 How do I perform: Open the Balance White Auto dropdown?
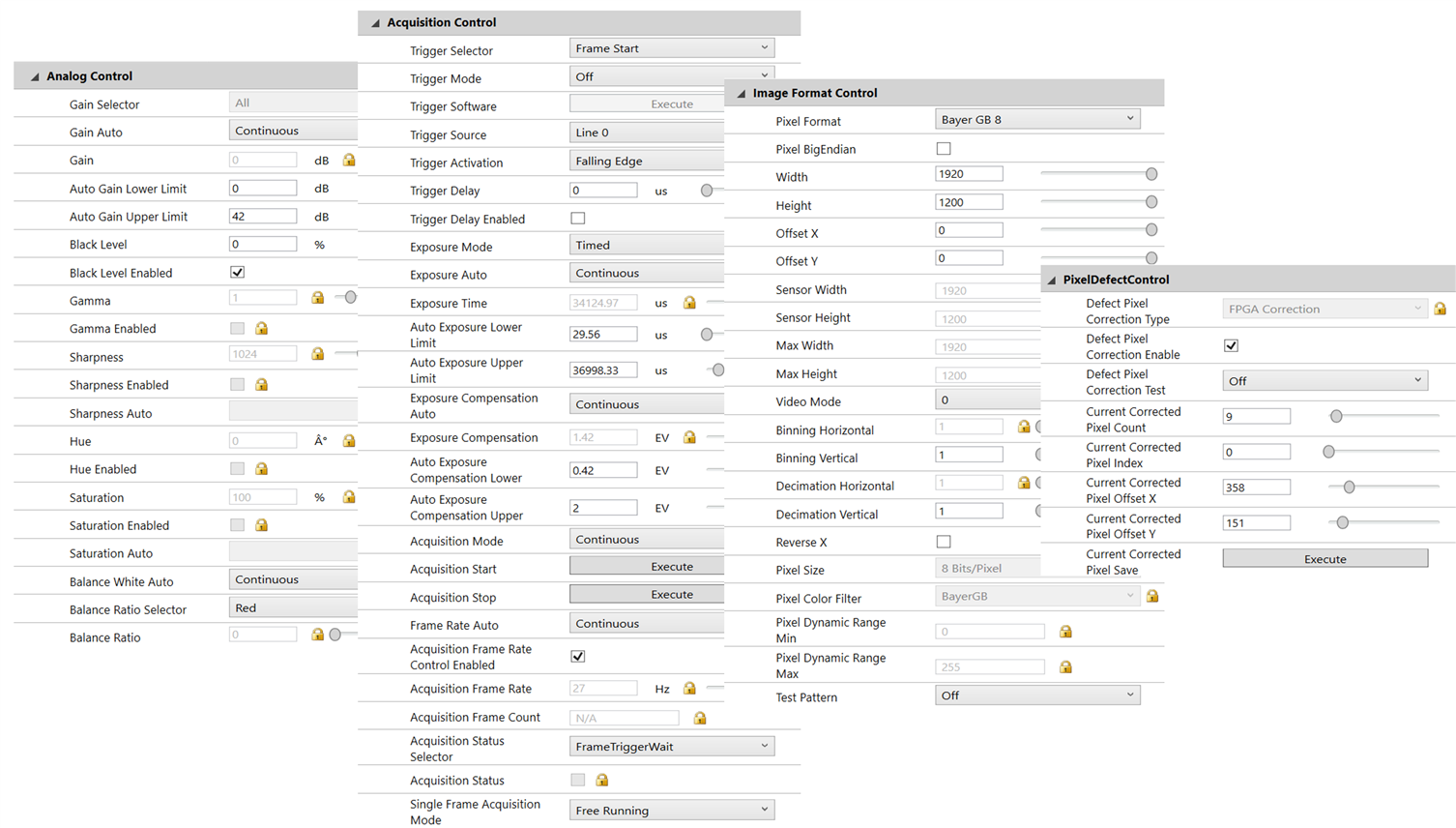[293, 579]
